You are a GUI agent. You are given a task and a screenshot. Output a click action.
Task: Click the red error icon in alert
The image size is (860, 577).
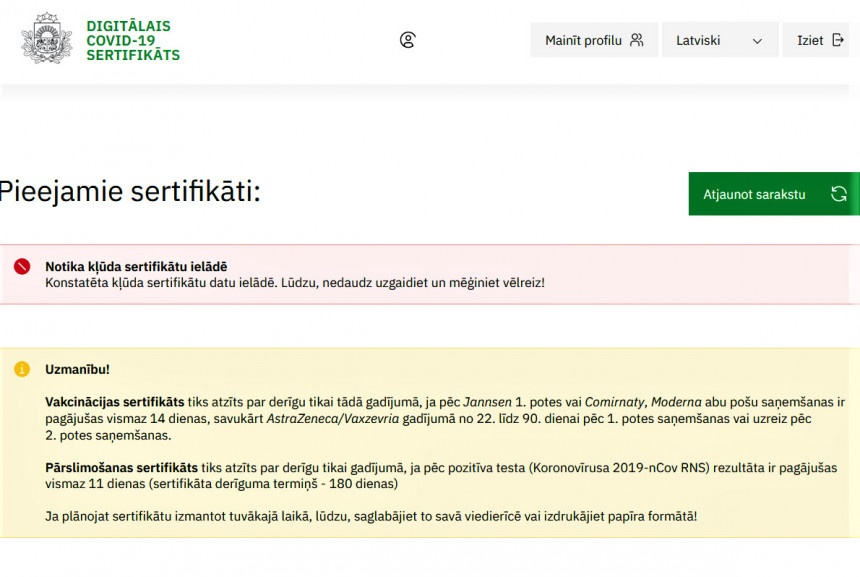22,267
